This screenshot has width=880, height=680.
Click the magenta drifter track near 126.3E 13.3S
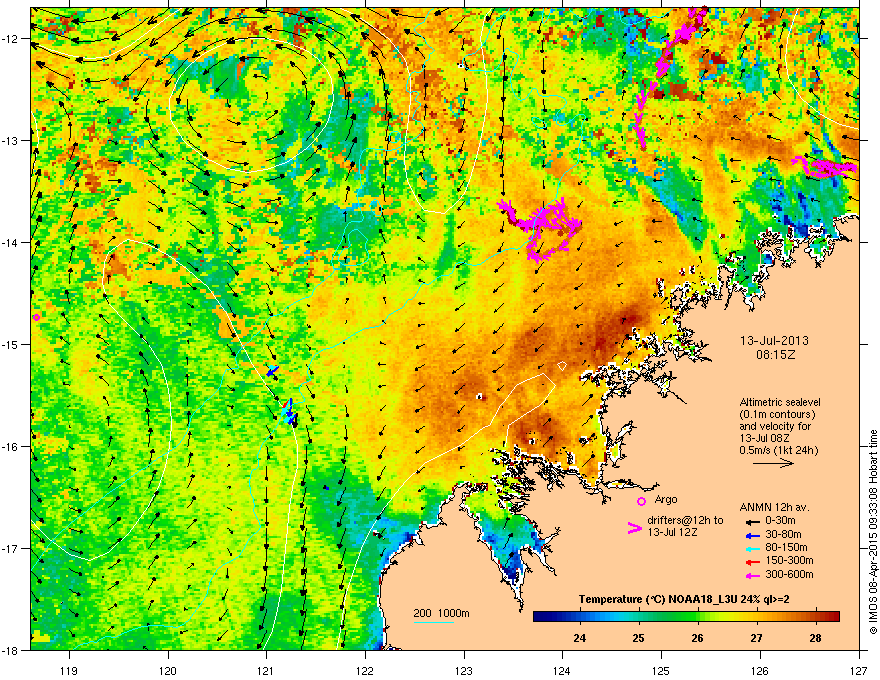[x=825, y=167]
